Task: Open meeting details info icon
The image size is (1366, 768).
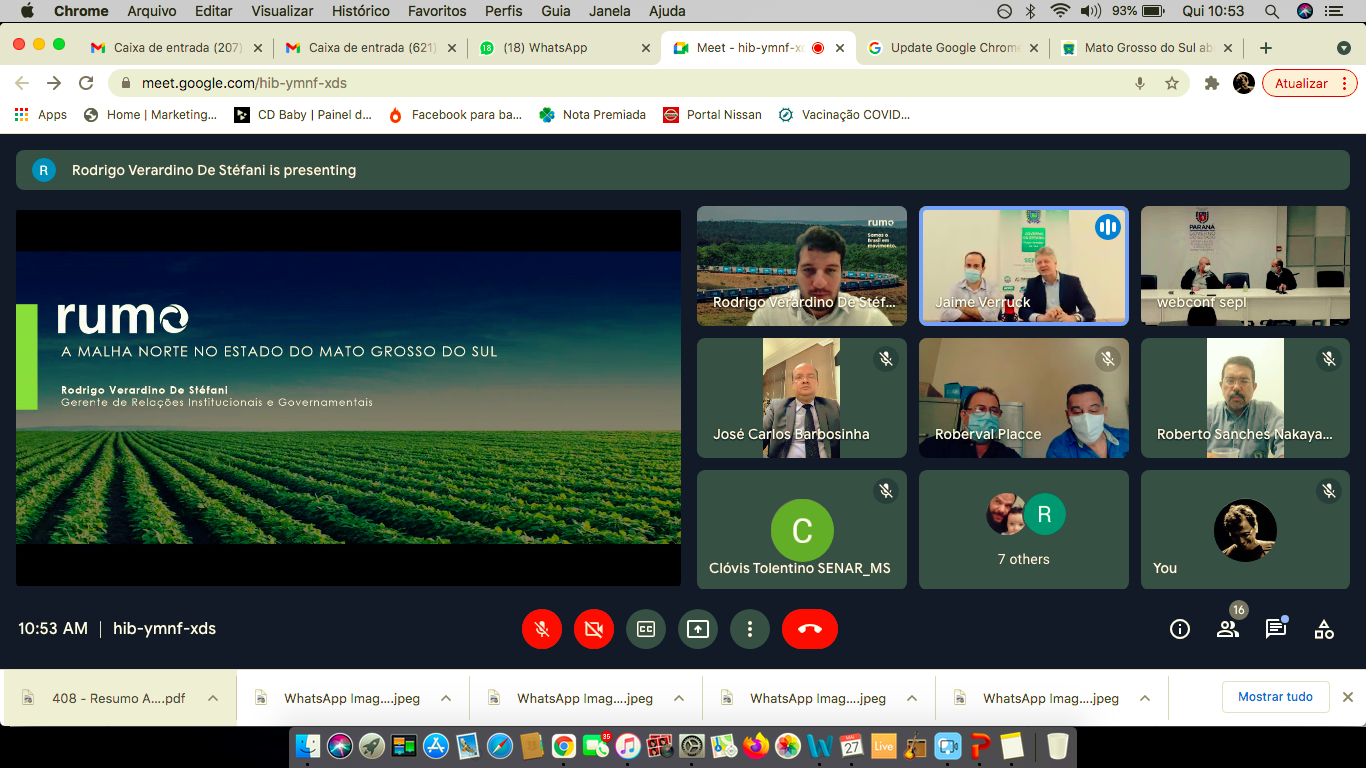Action: click(1180, 629)
